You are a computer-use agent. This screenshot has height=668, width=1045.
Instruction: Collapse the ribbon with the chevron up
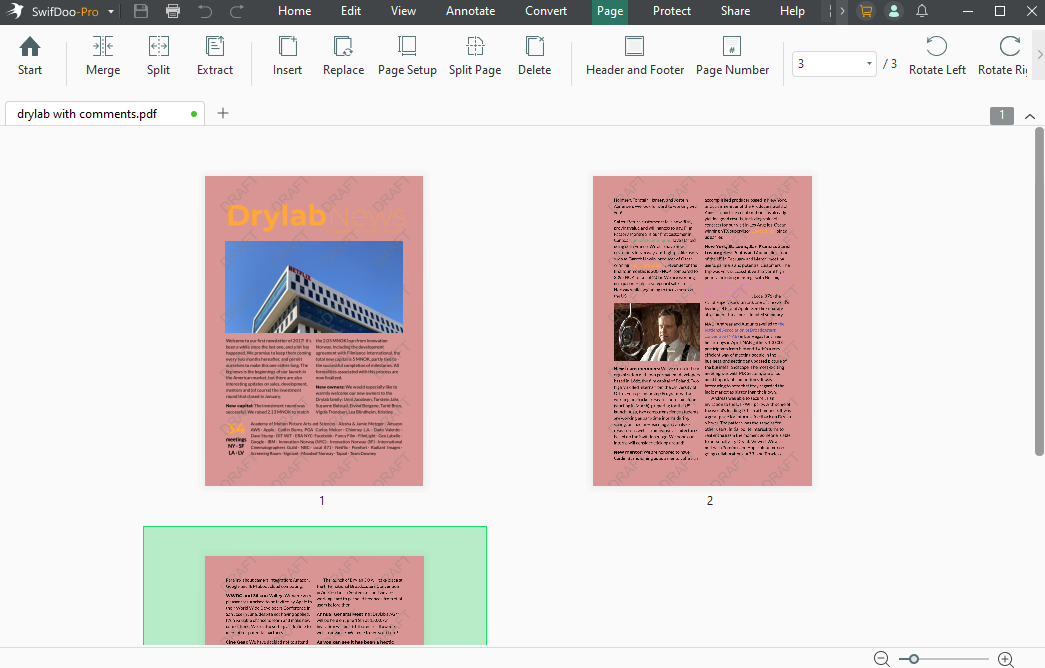(1030, 116)
